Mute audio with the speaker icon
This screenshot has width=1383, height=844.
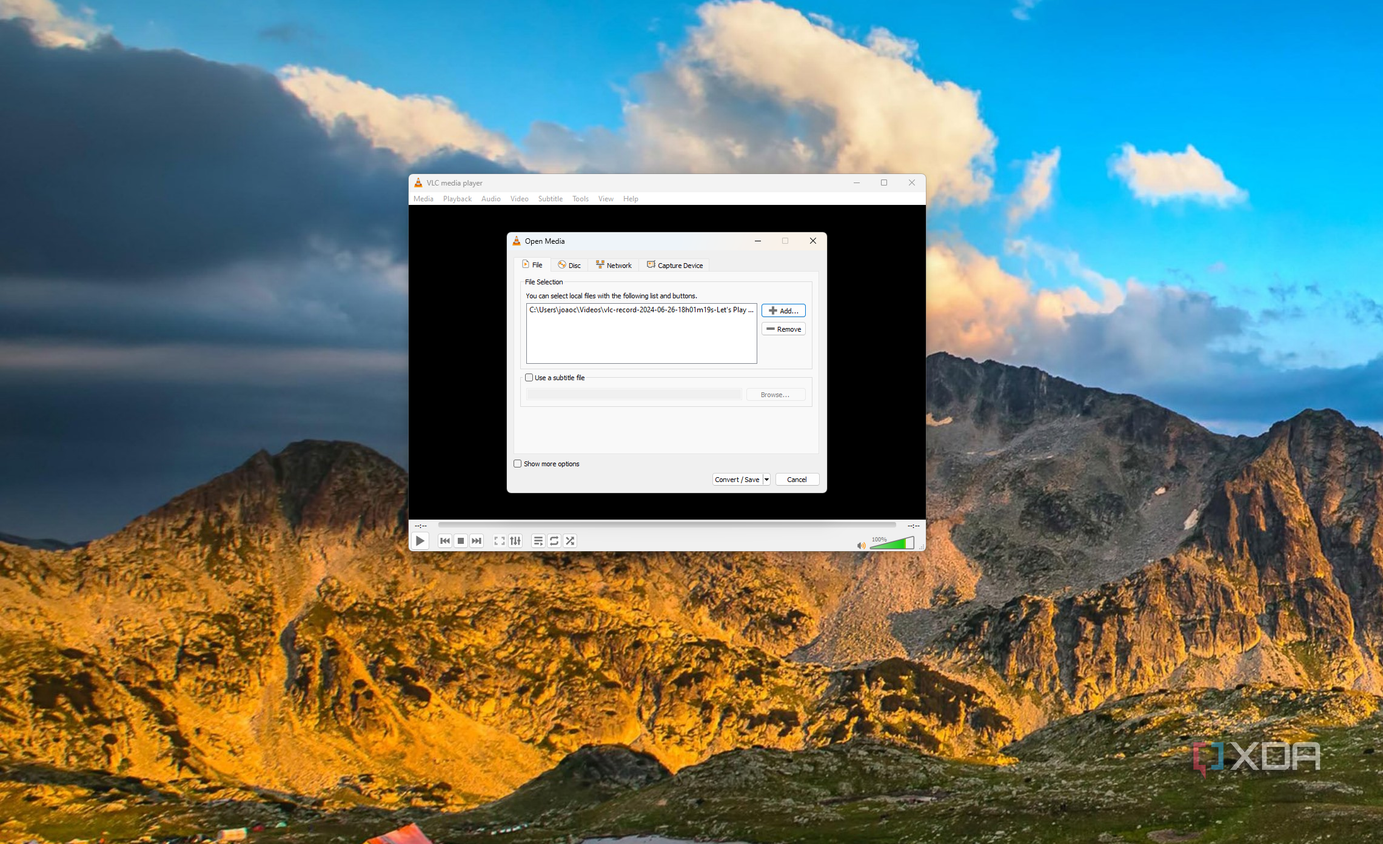pos(861,545)
